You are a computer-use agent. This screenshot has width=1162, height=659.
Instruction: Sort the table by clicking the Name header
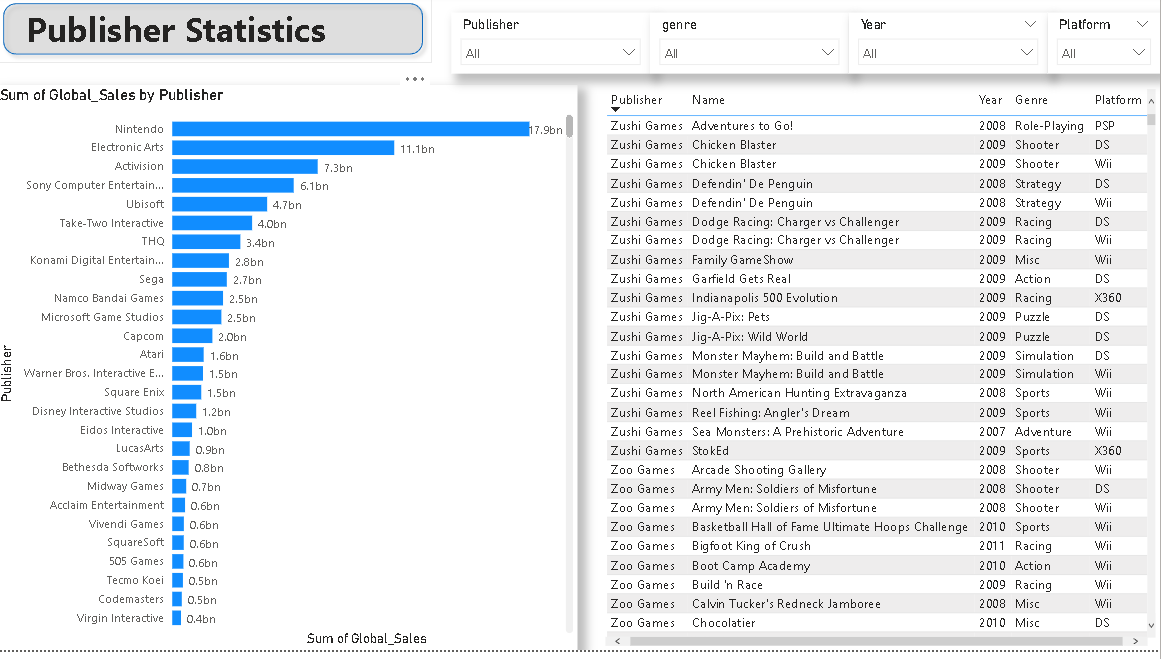click(x=707, y=100)
